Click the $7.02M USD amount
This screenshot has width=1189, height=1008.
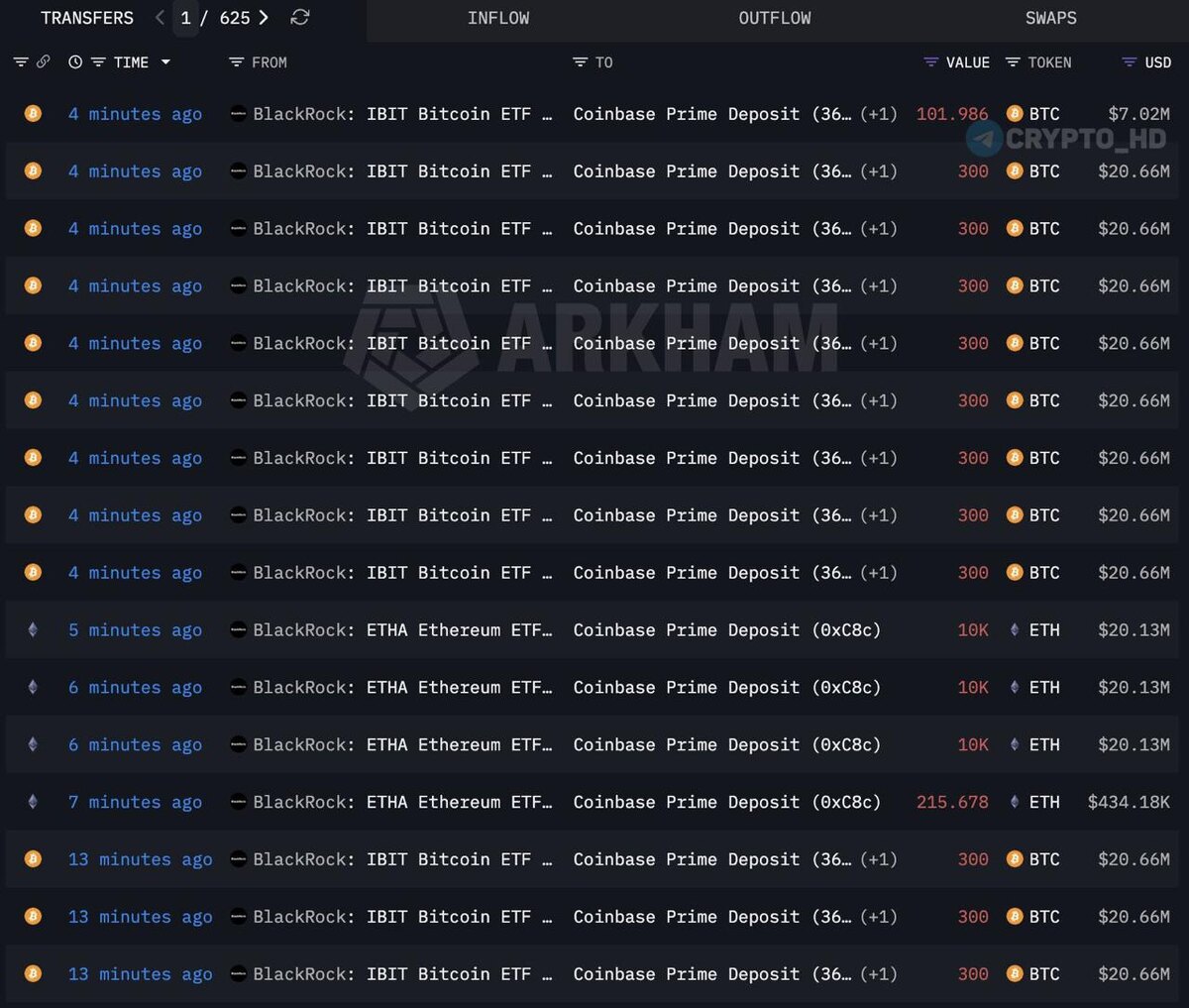[1138, 114]
